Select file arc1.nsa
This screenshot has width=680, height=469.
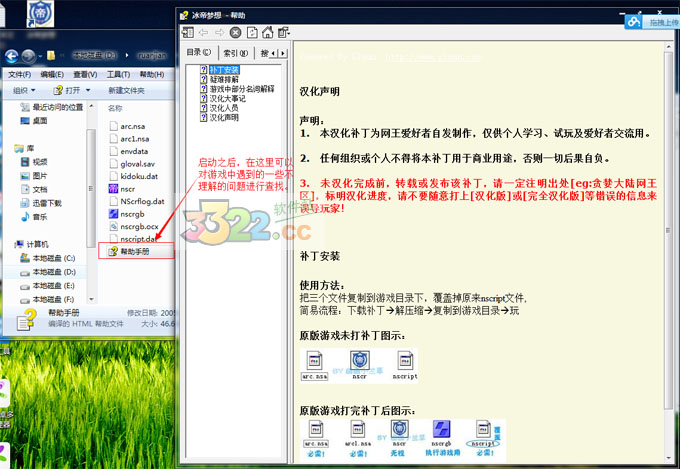point(129,139)
